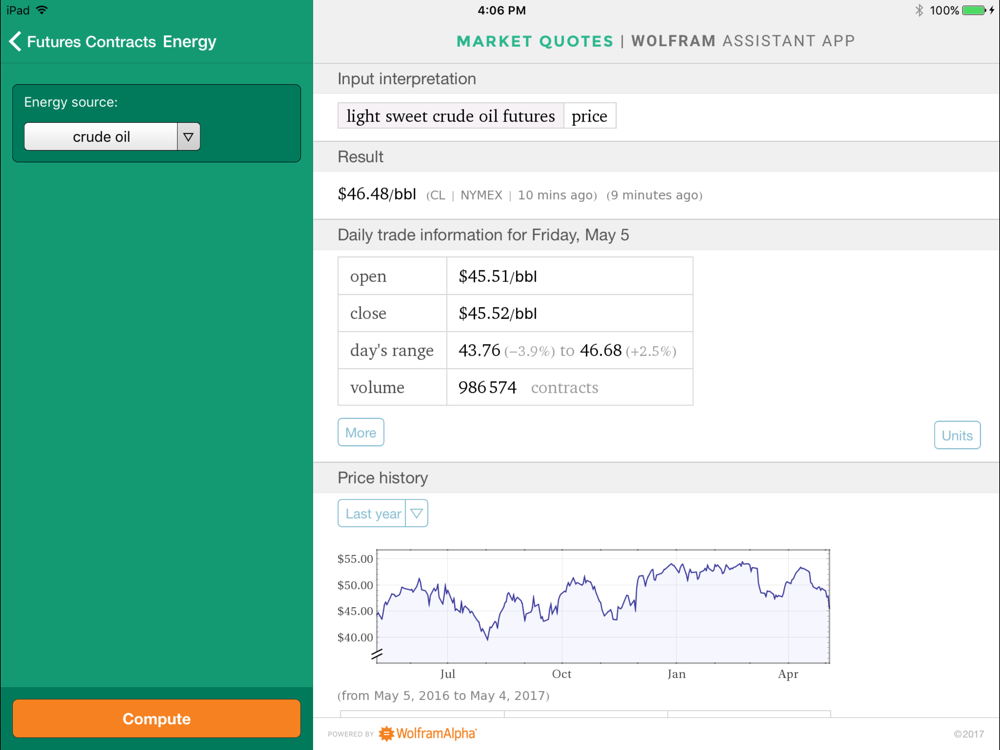Screen dimensions: 1000x750
Task: Tap the orange Compute button
Action: click(156, 719)
